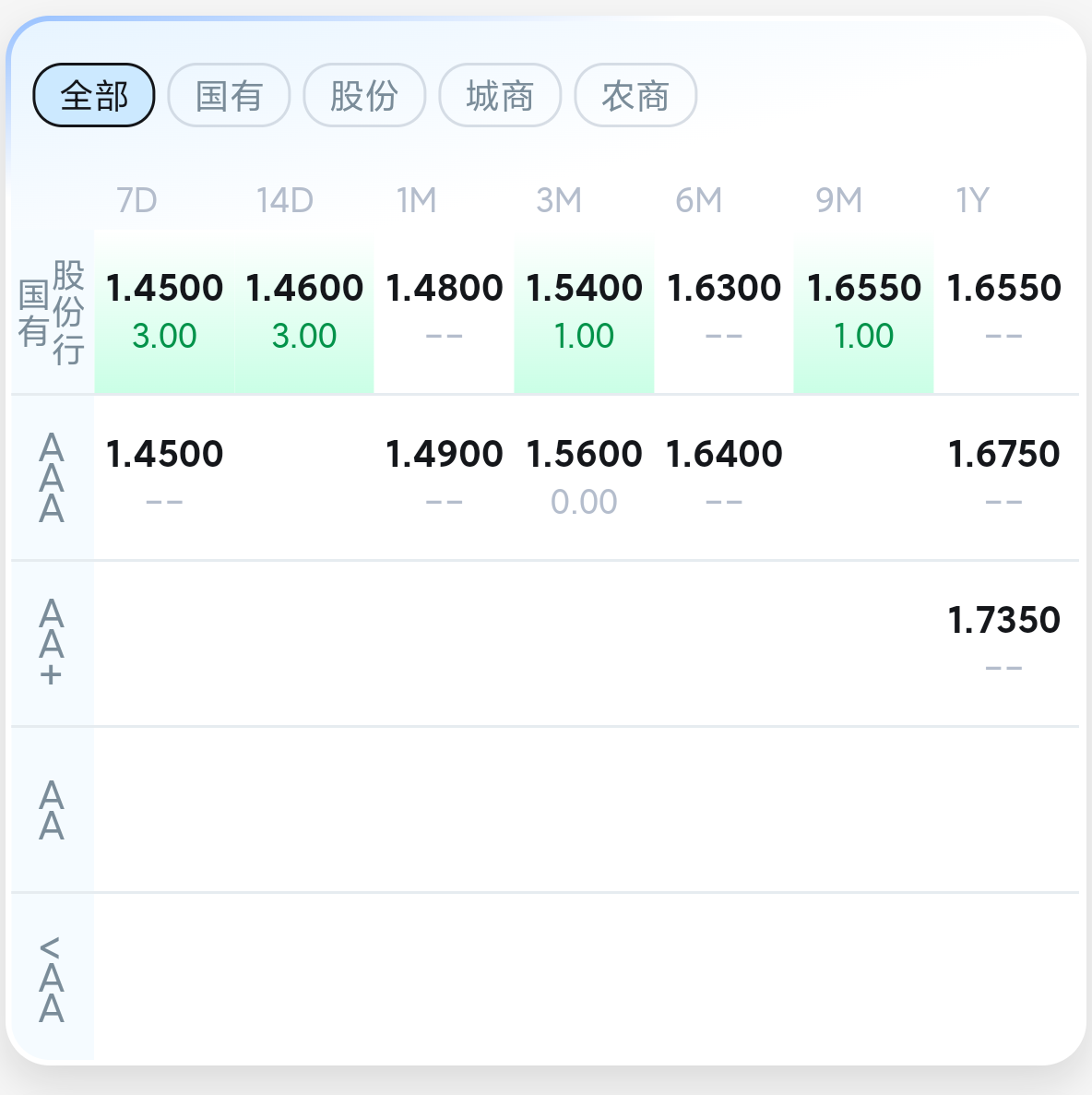1092x1095 pixels.
Task: Open the 国有股份行 14D rate 1.4600 cell
Action: point(303,312)
